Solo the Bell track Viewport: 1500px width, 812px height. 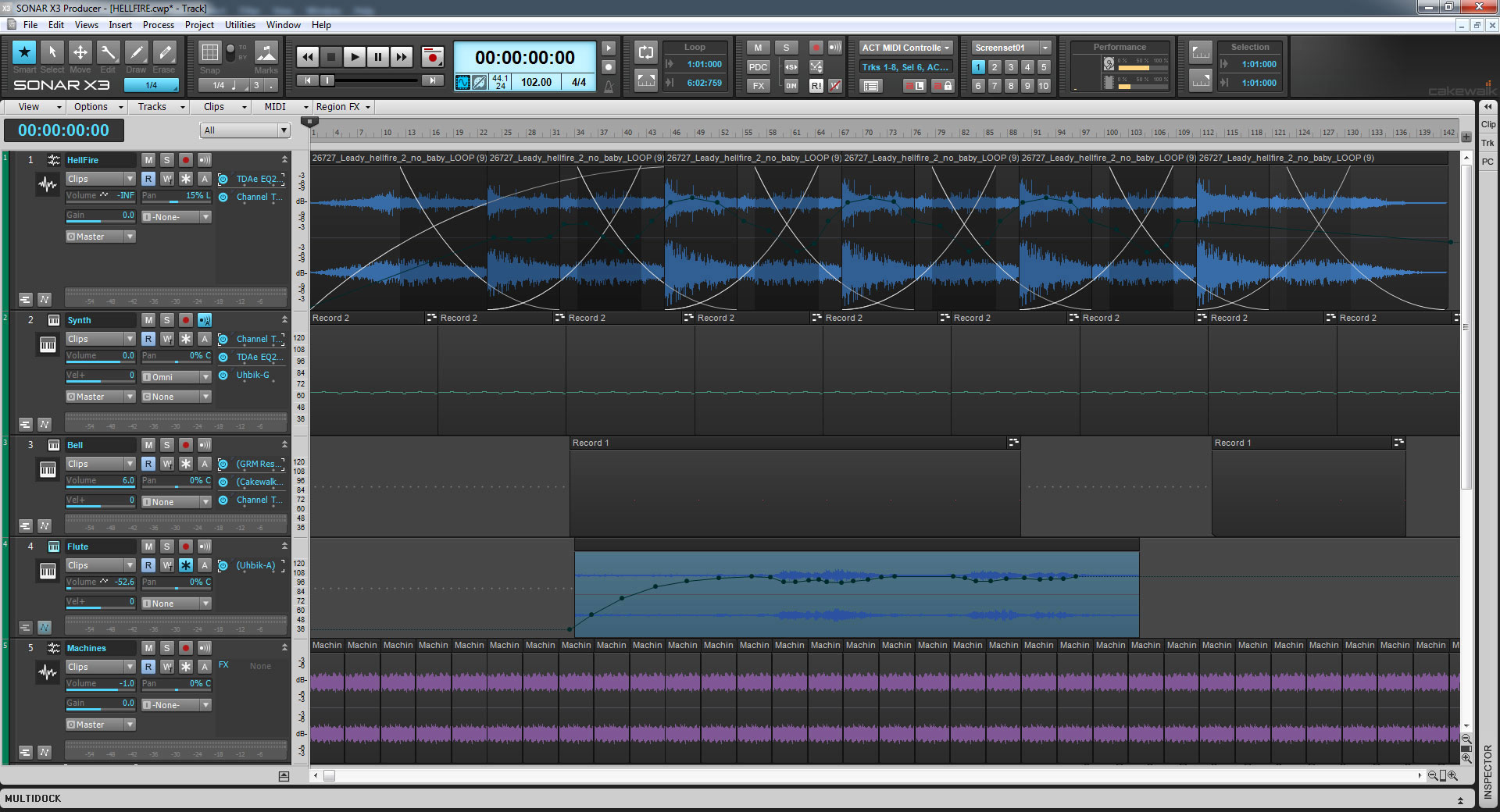point(166,445)
